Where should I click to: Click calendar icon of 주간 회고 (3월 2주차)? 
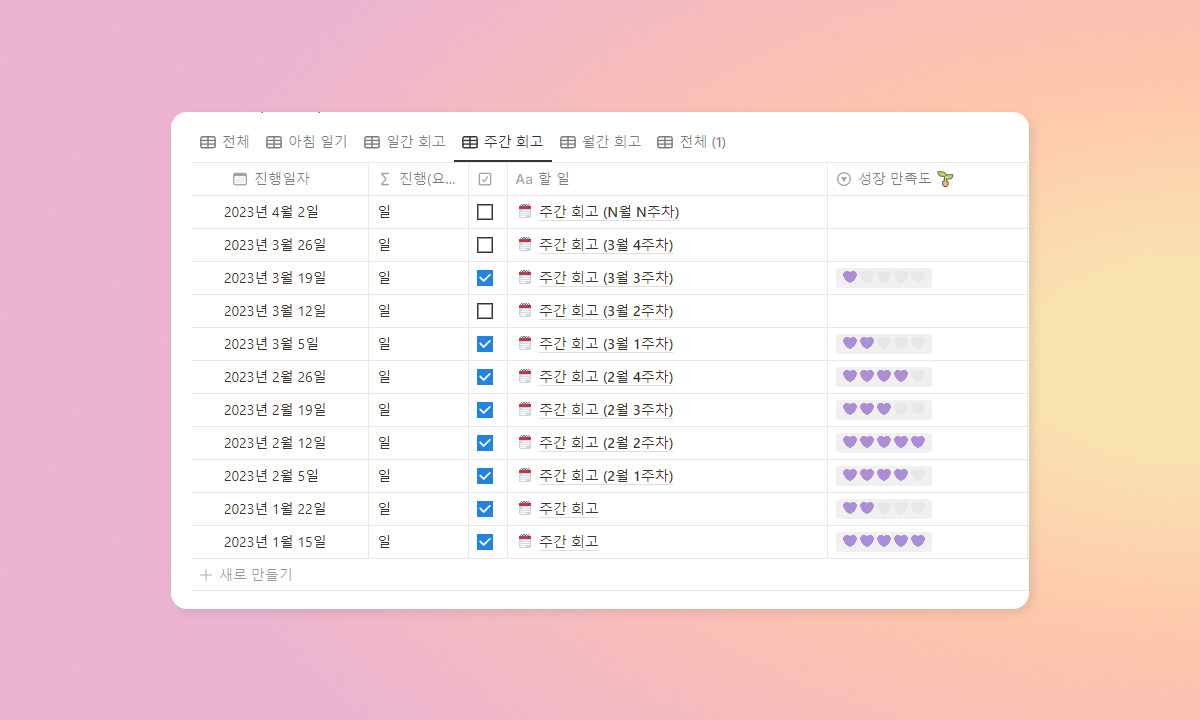pyautogui.click(x=525, y=310)
